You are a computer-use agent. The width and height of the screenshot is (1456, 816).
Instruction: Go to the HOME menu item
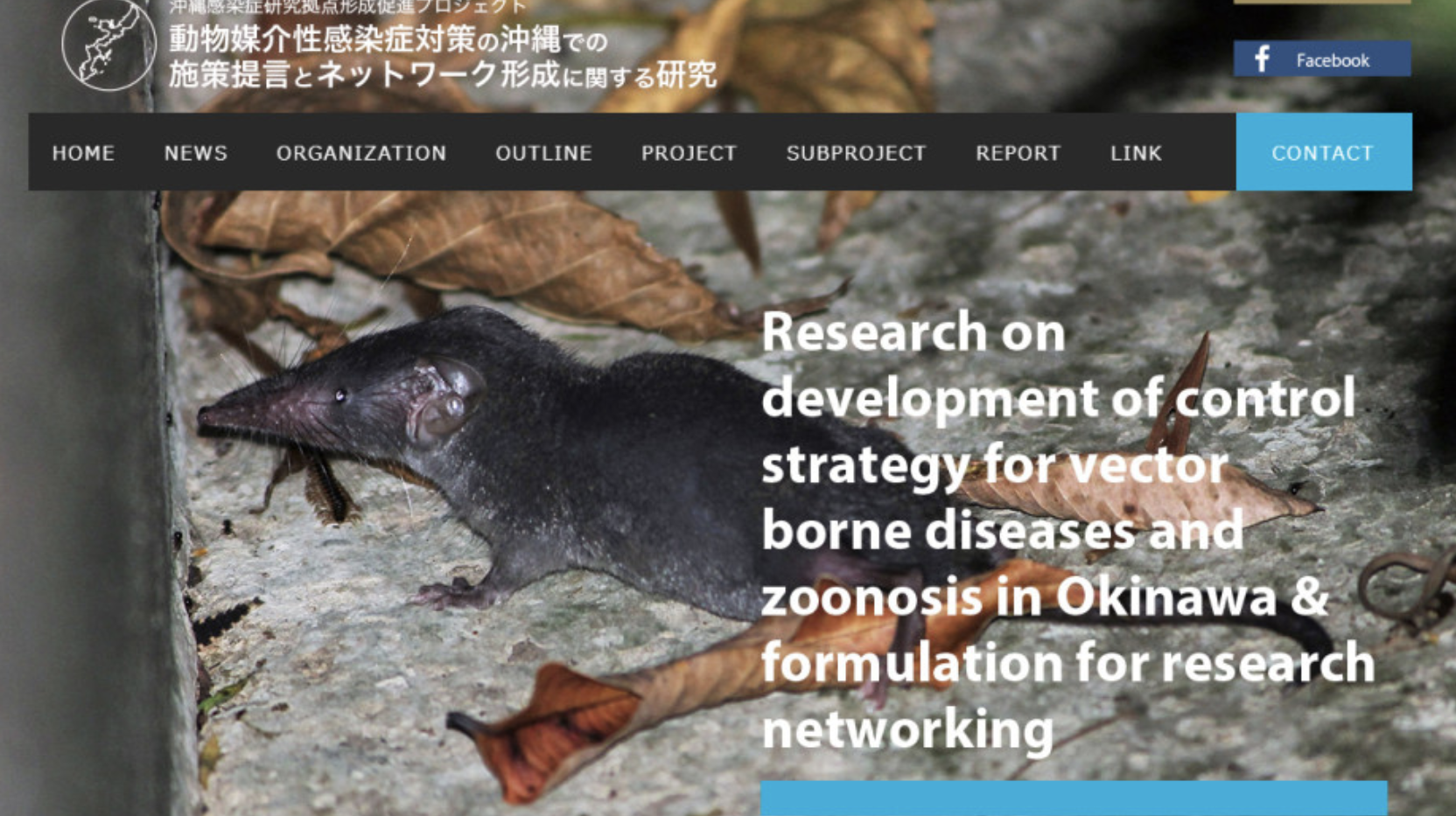pos(83,153)
